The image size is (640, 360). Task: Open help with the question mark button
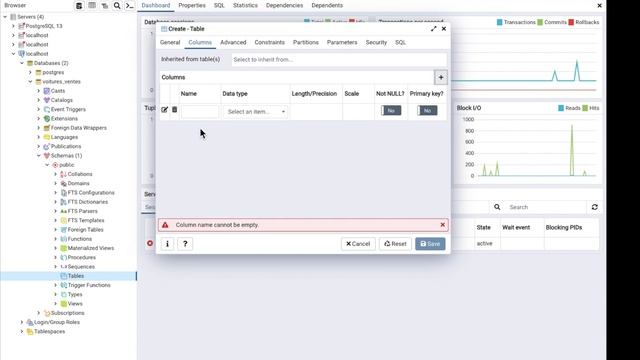pyautogui.click(x=185, y=244)
